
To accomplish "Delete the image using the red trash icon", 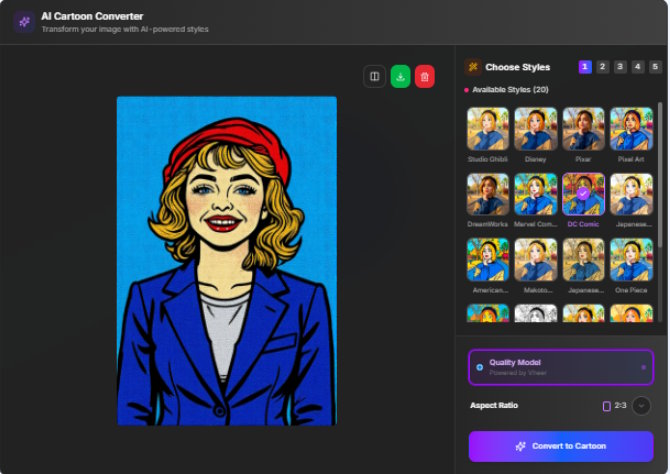I will point(425,76).
